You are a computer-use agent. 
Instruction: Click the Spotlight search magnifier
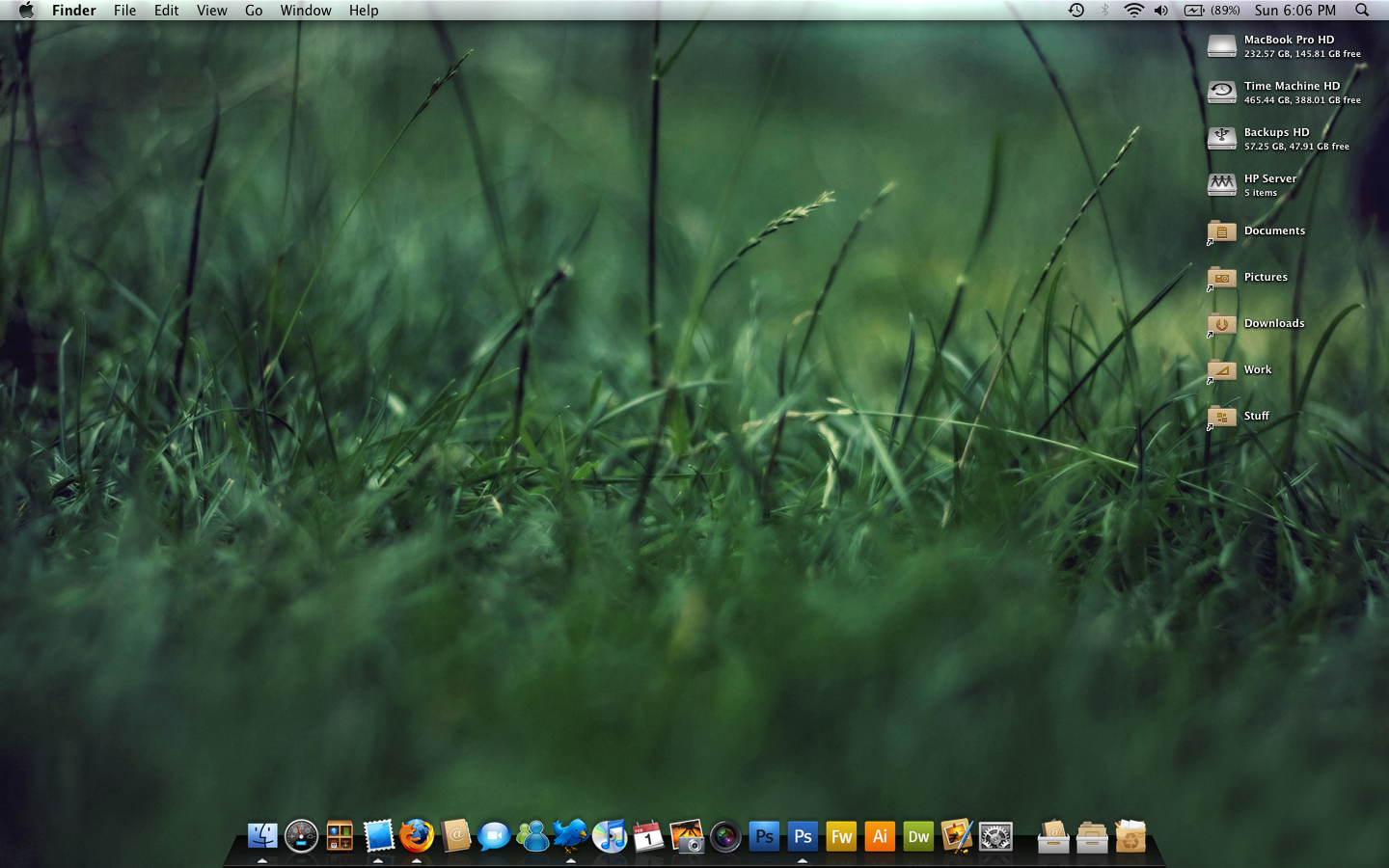pyautogui.click(x=1362, y=11)
